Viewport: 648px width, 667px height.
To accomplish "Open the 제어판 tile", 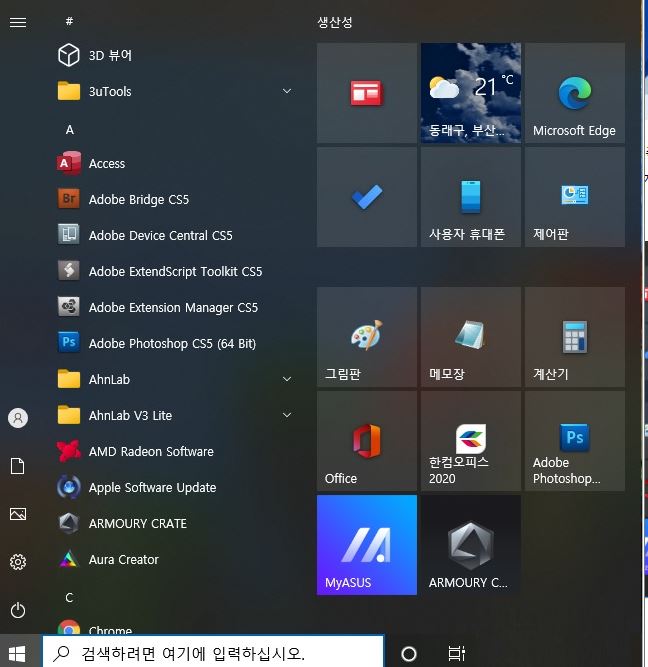I will pos(575,197).
